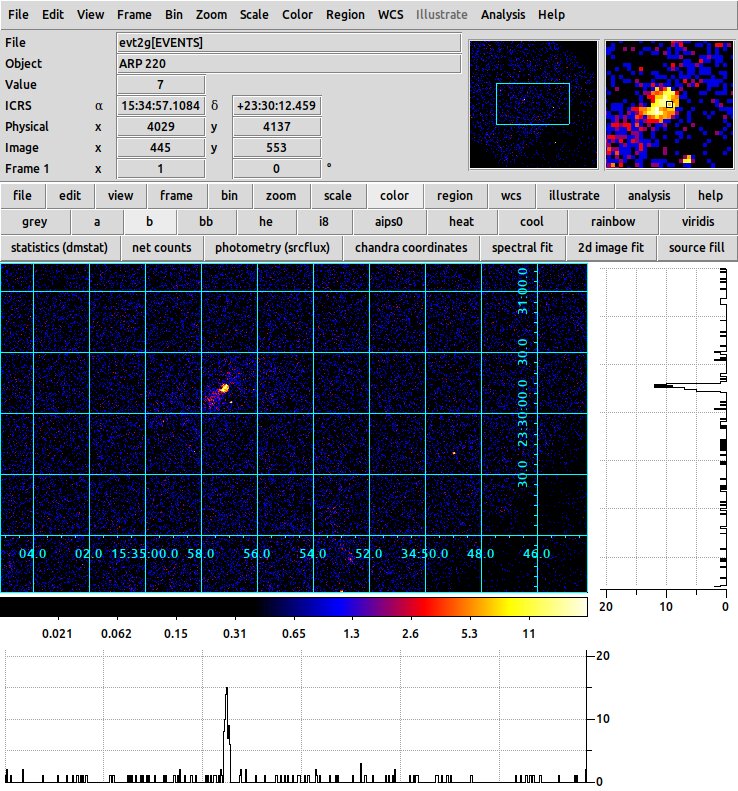
Task: Apply the heat colormap
Action: pyautogui.click(x=461, y=222)
